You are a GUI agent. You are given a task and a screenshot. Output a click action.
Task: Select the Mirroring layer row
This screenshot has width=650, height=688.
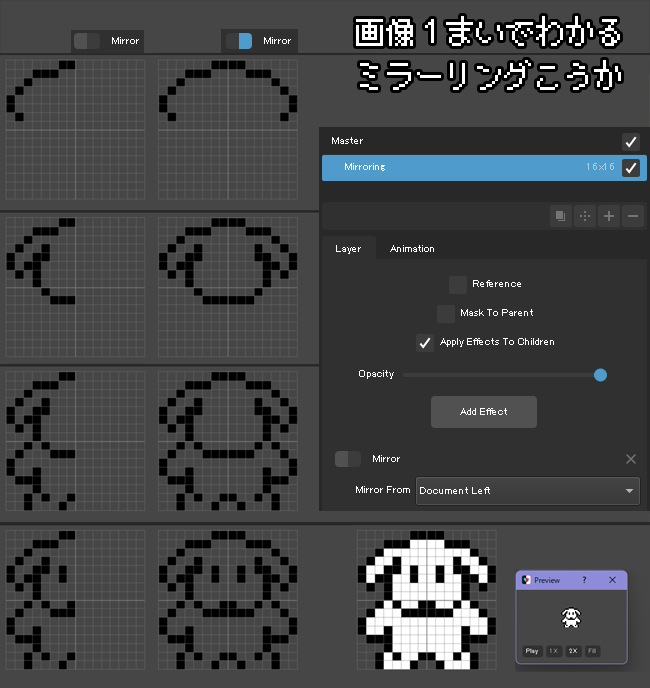tap(484, 168)
